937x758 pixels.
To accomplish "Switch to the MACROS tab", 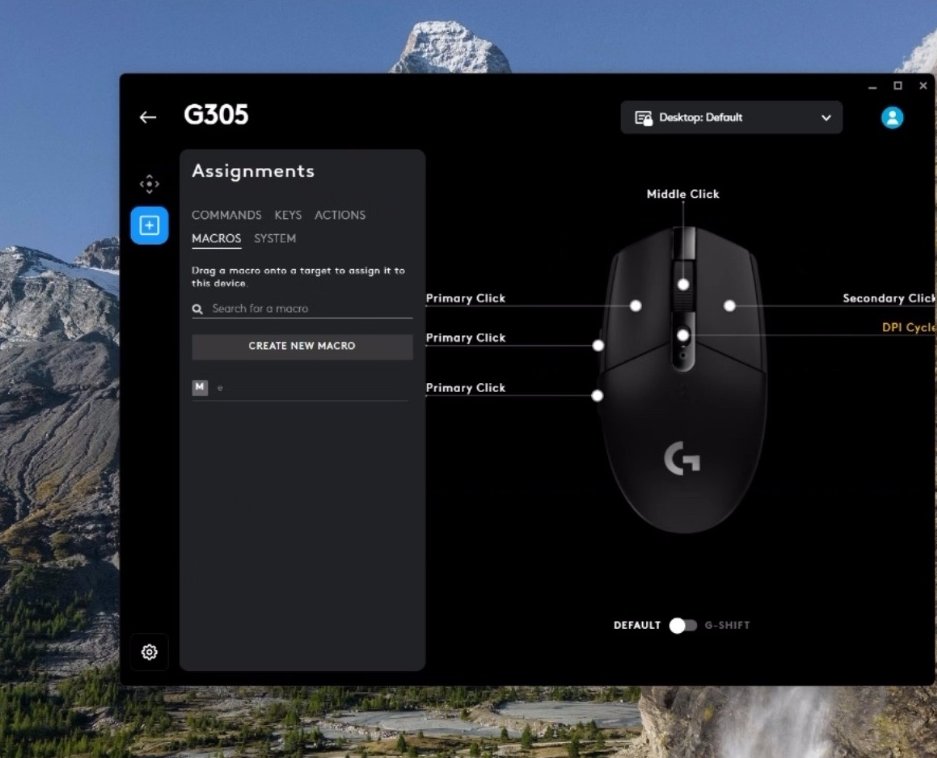I will click(x=216, y=239).
